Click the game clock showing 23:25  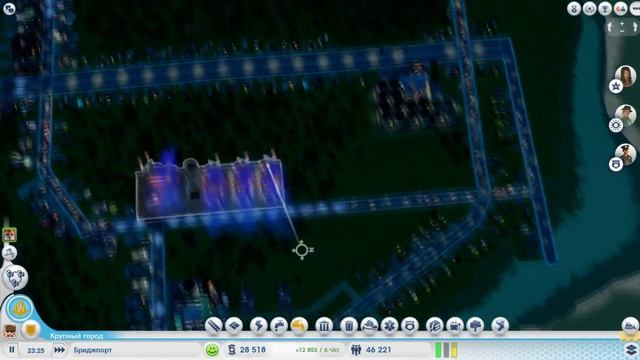tap(36, 350)
